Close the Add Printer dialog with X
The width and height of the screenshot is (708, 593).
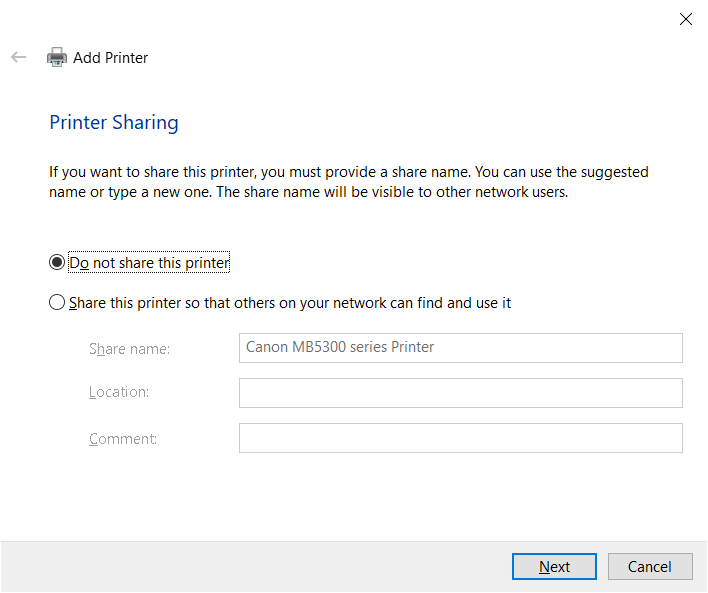[685, 19]
